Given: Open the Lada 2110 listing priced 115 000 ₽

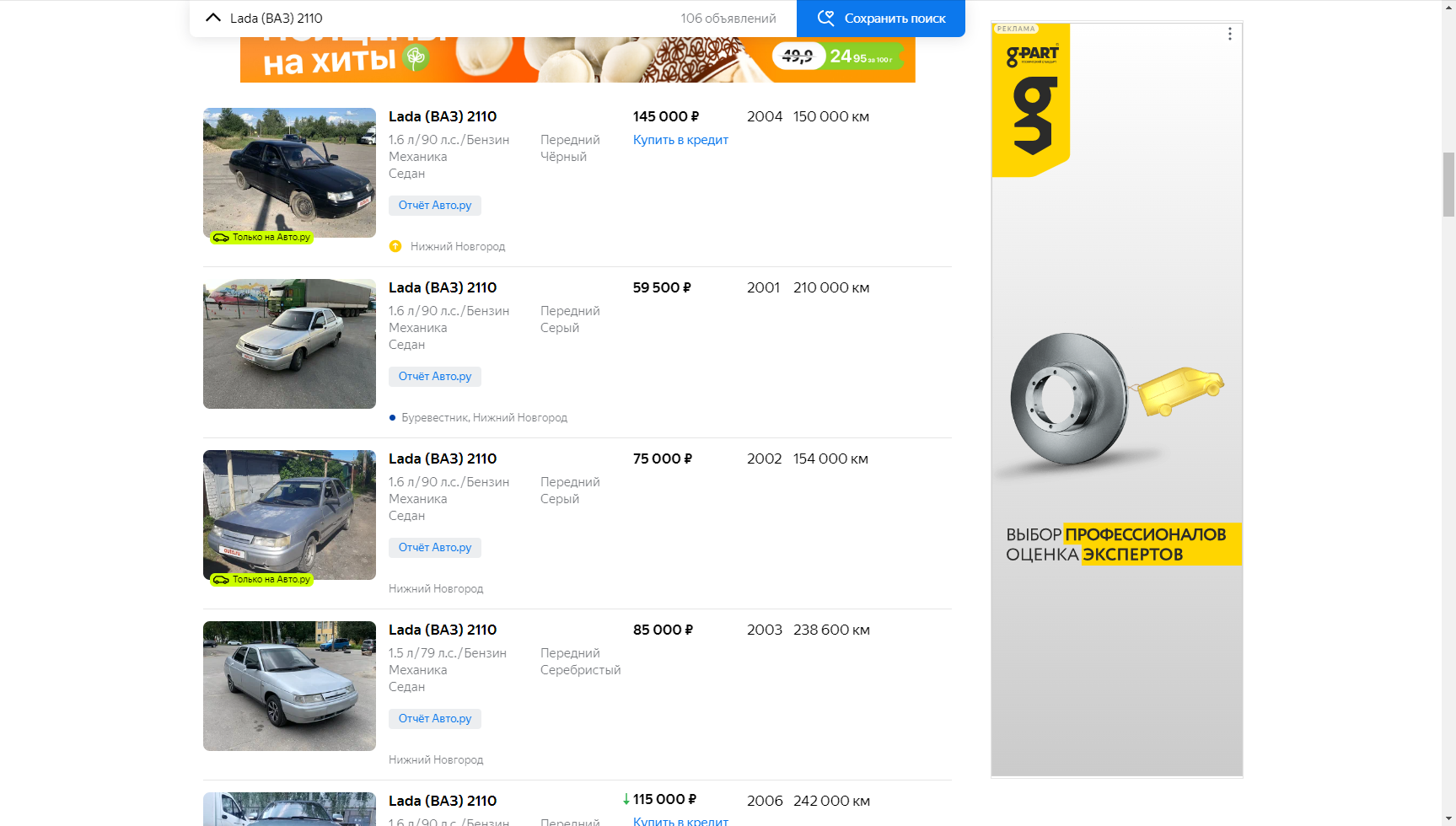Looking at the screenshot, I should click(x=443, y=801).
